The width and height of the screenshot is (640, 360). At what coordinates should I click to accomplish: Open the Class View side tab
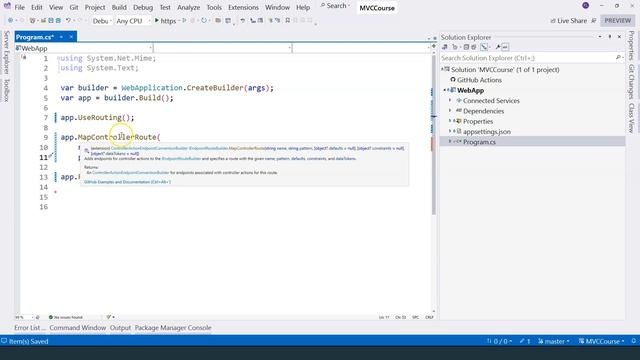[631, 118]
